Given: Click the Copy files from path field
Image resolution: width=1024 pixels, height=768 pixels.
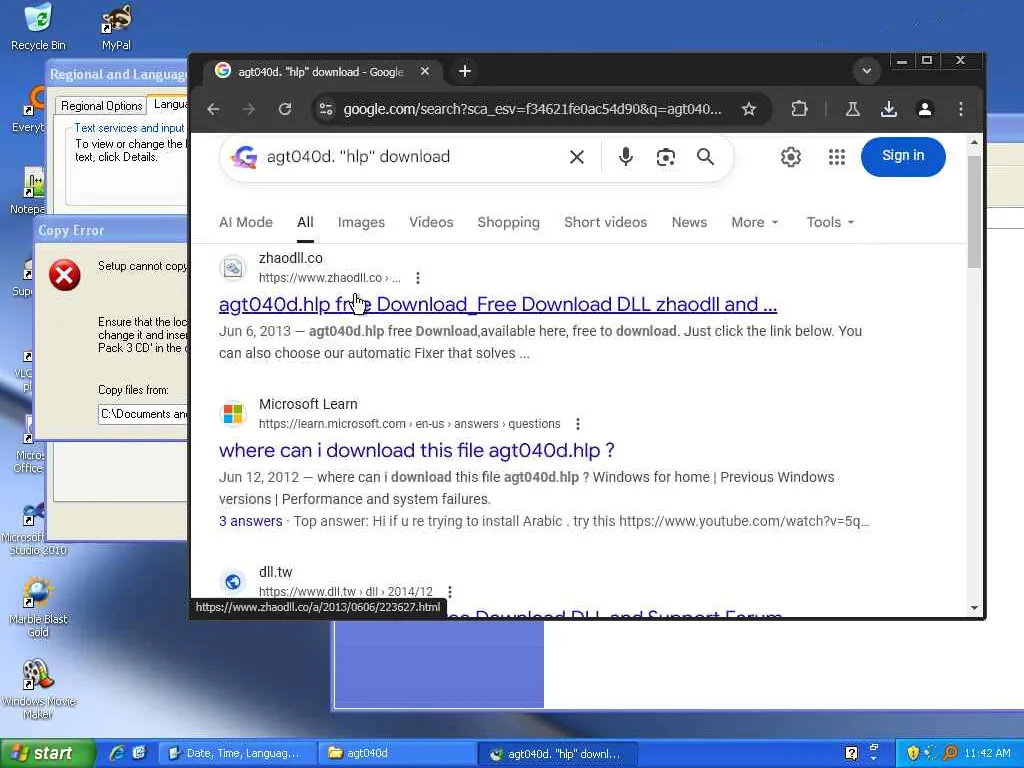Looking at the screenshot, I should click(143, 414).
